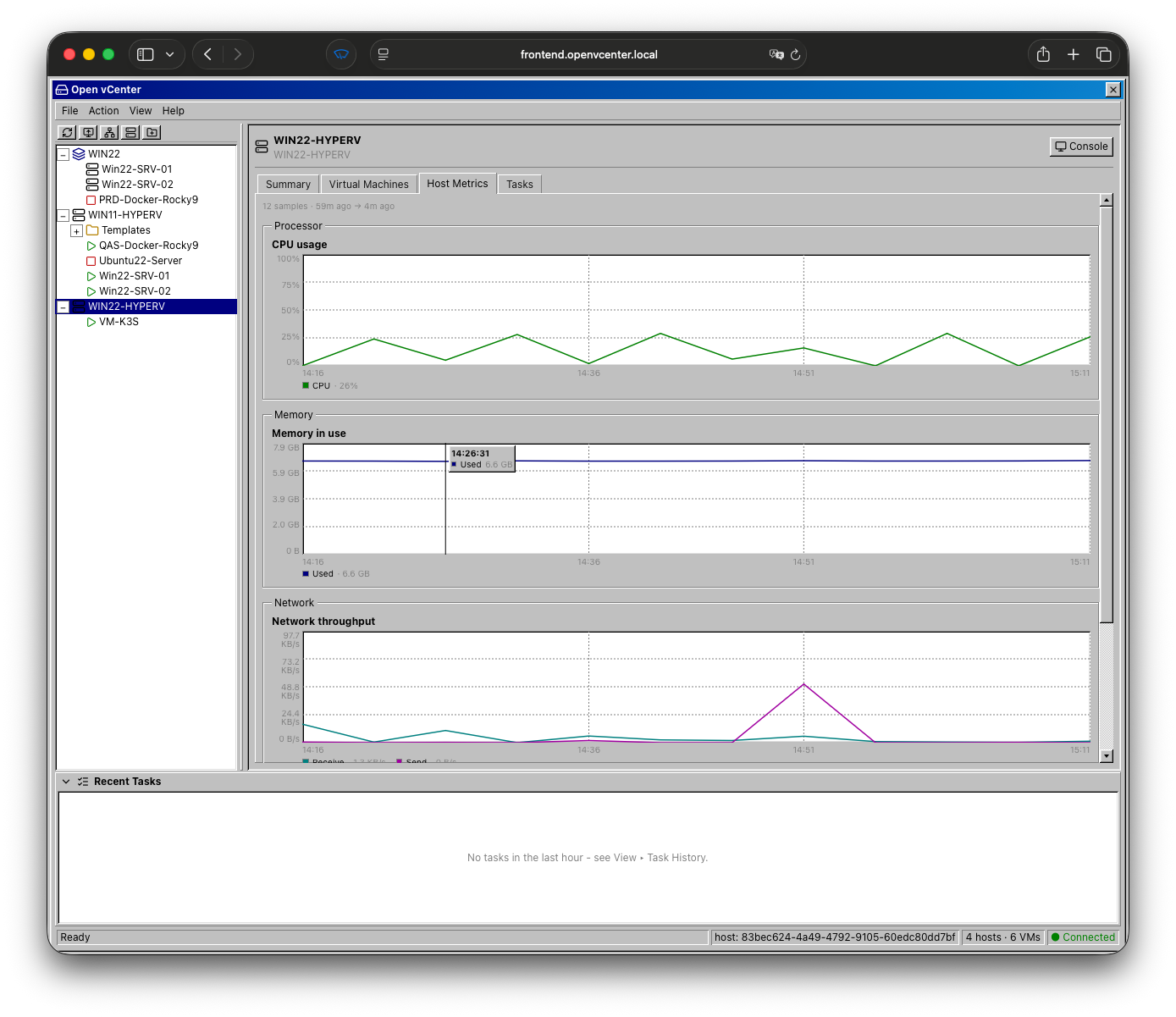Collapse the WIN22-HYPERV tree node

click(x=63, y=307)
